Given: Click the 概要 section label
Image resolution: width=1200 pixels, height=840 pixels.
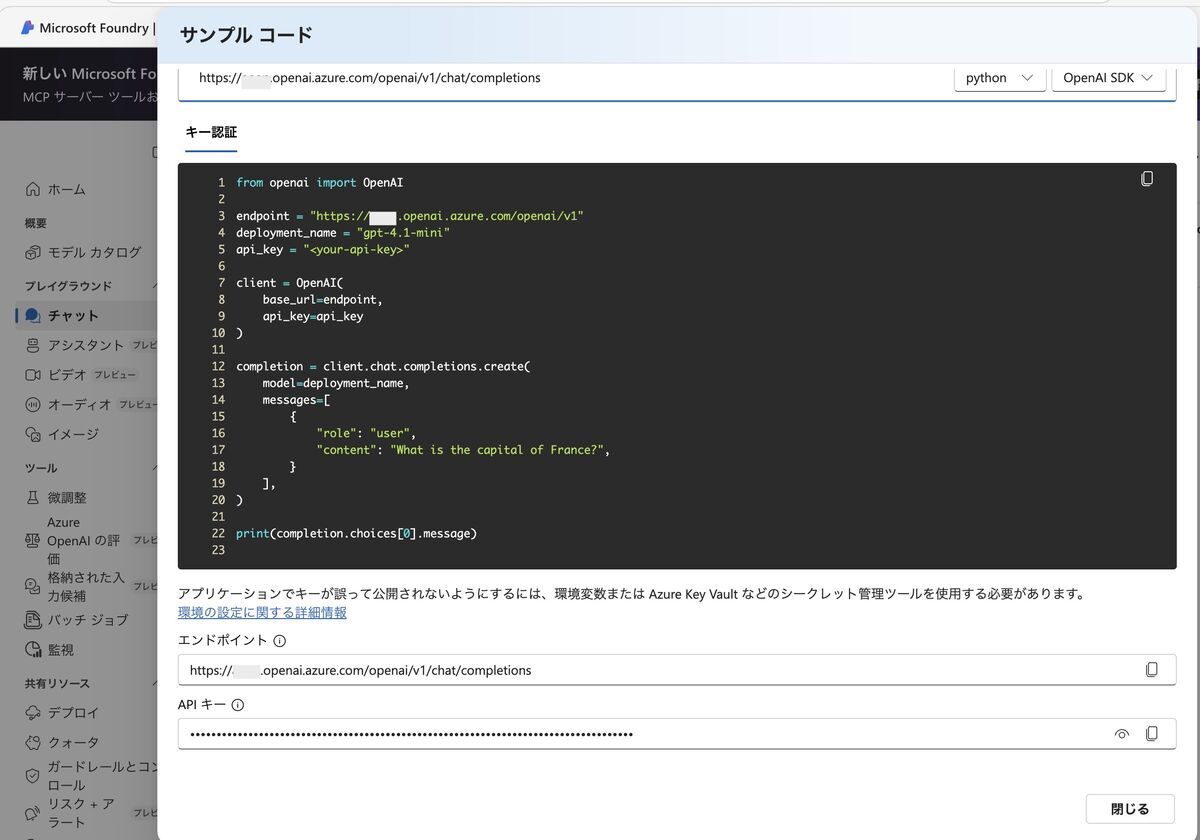Looking at the screenshot, I should [x=36, y=223].
